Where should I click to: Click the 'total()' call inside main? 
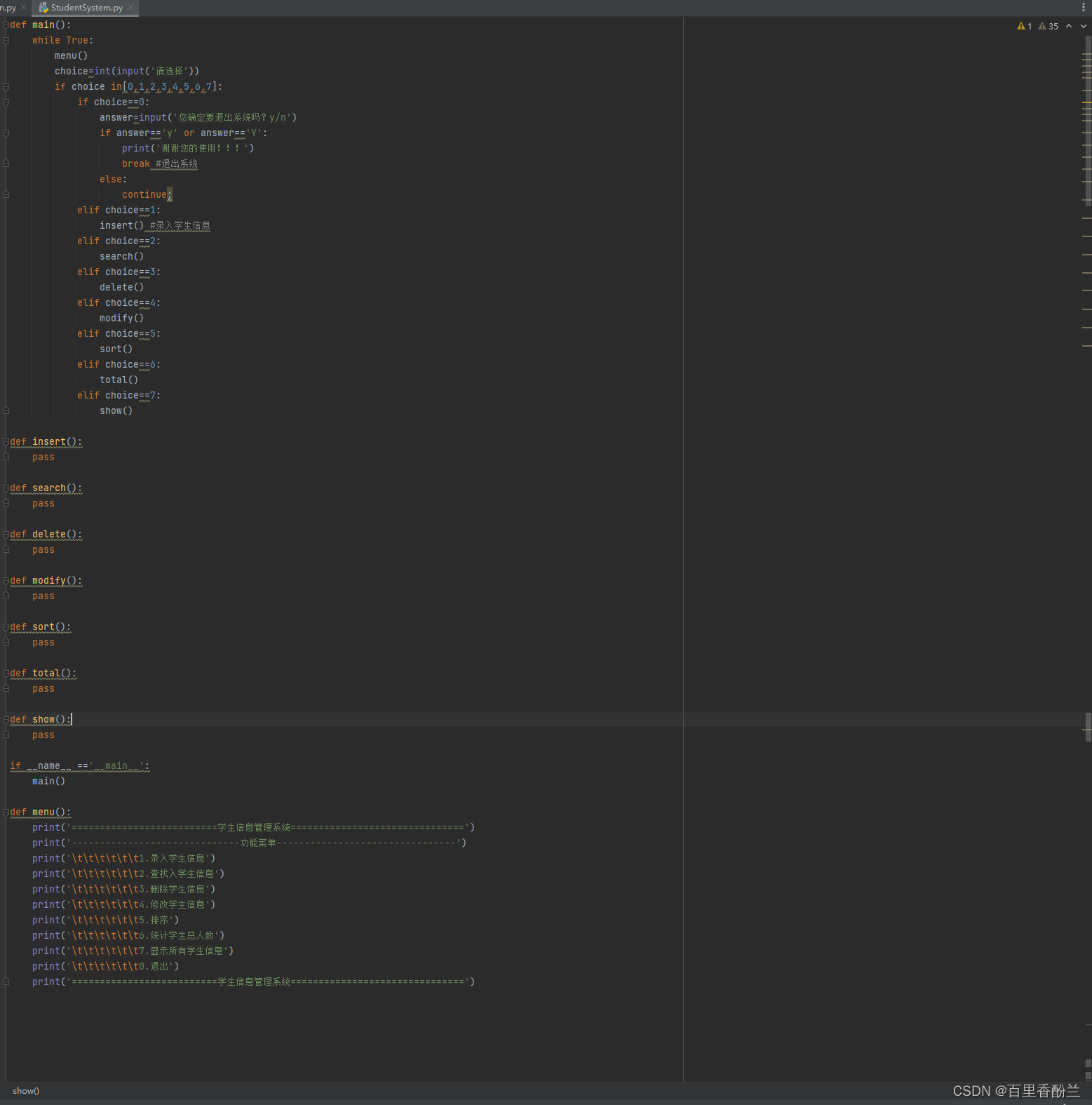pos(119,380)
